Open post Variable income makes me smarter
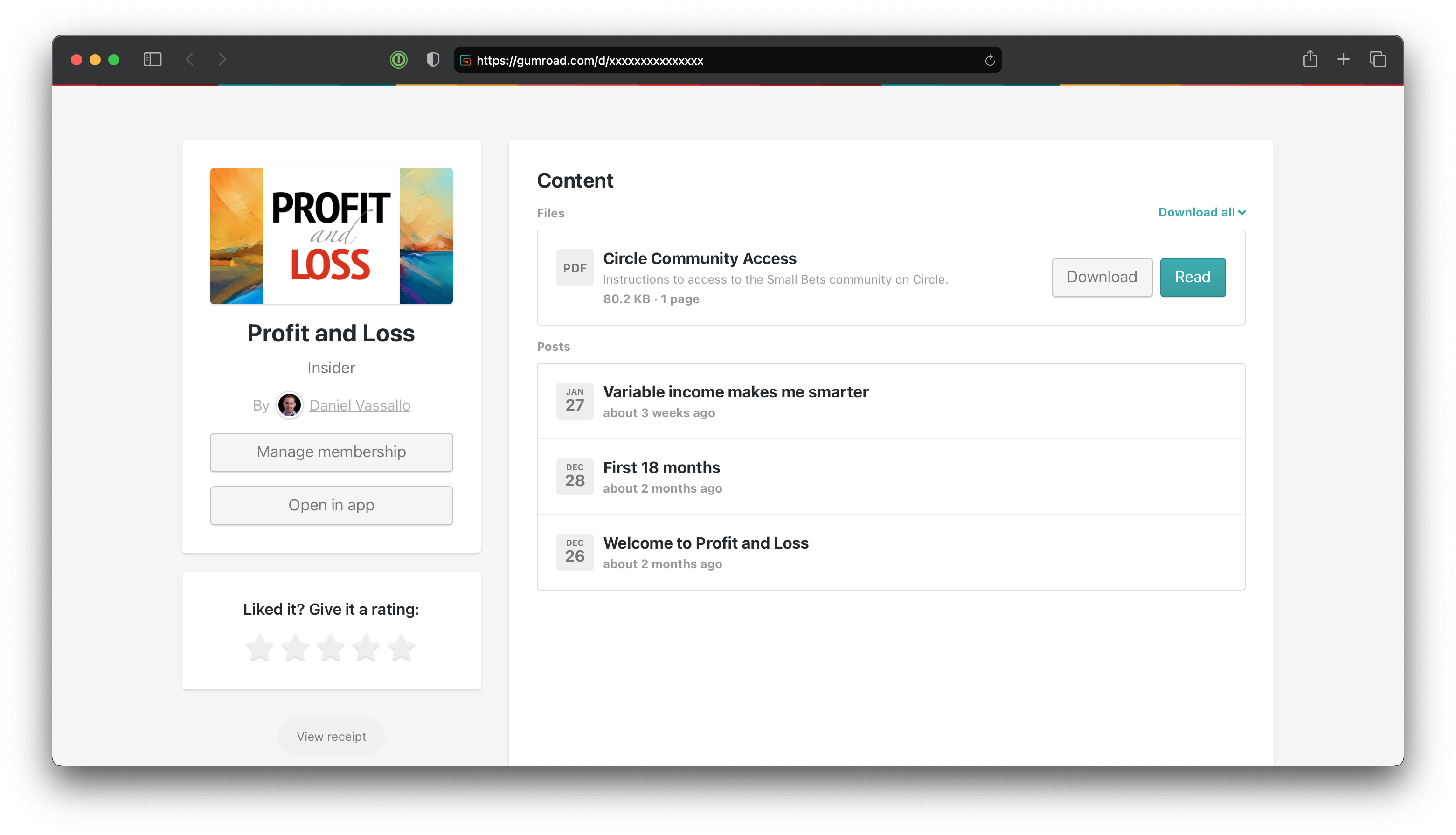 [x=735, y=392]
